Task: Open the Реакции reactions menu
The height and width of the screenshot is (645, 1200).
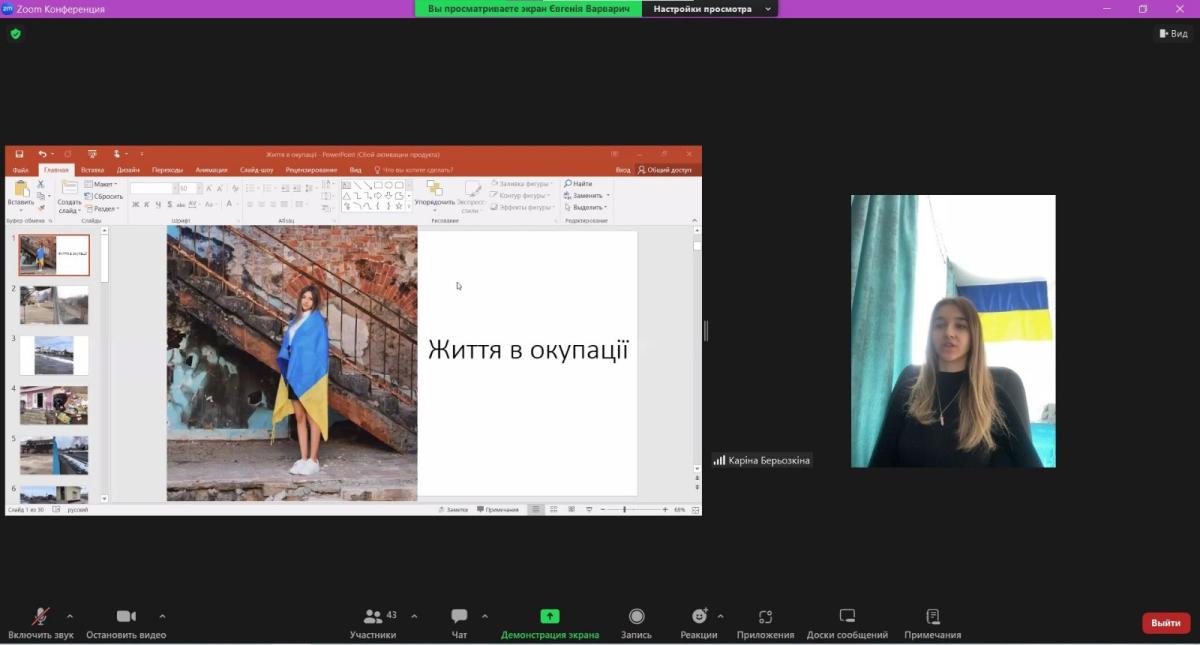Action: coord(699,617)
